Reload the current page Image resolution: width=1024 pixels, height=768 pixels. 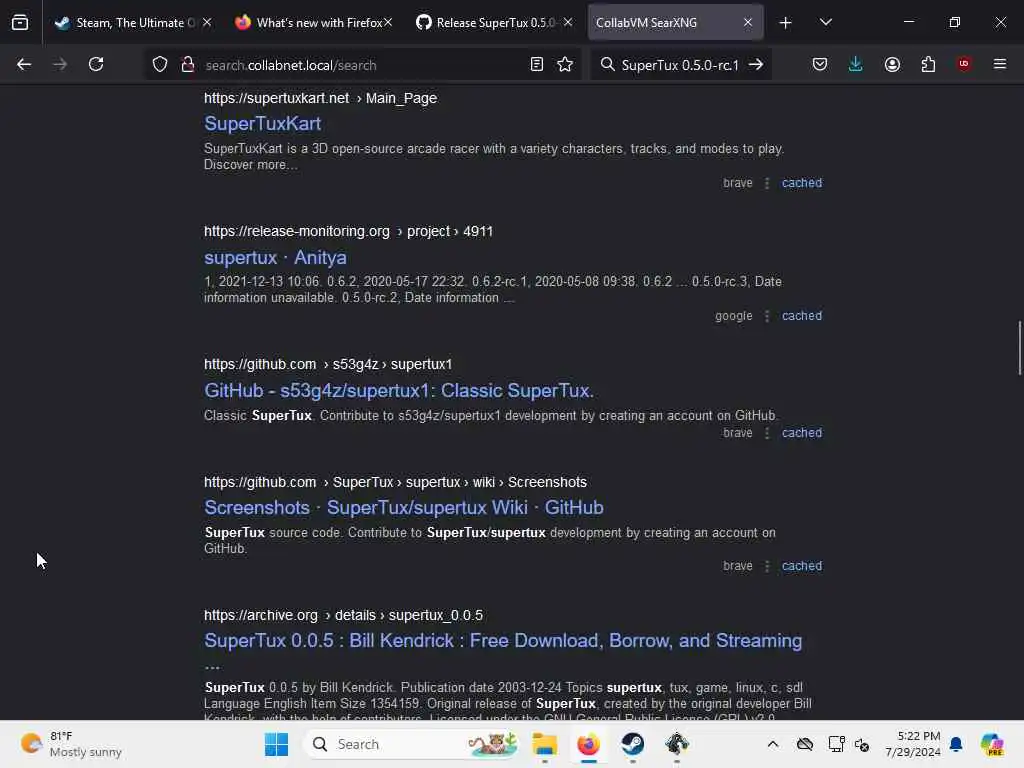96,64
